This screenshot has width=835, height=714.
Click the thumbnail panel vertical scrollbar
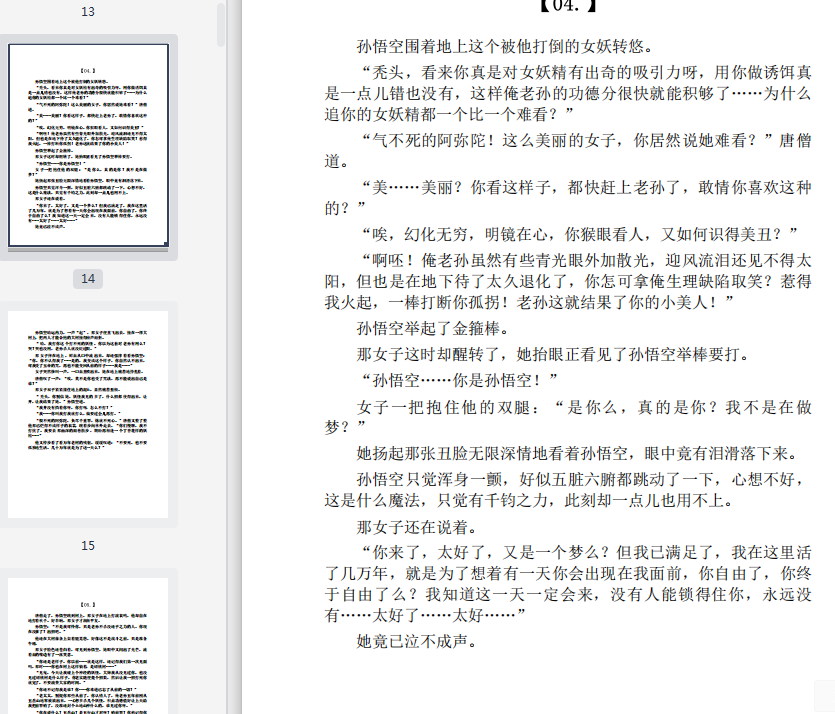click(222, 26)
